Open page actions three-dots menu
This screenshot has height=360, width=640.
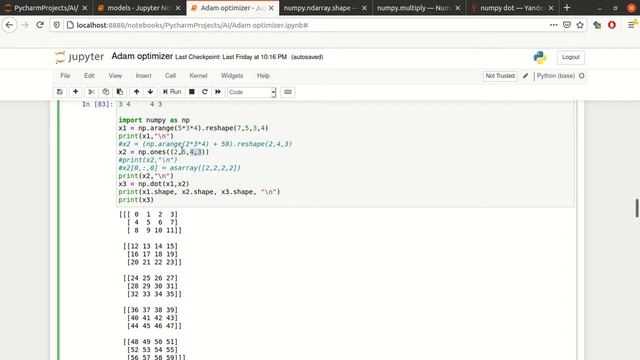[x=553, y=25]
